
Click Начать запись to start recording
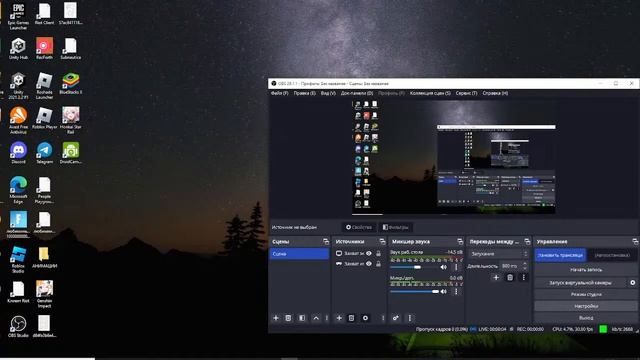coord(586,270)
